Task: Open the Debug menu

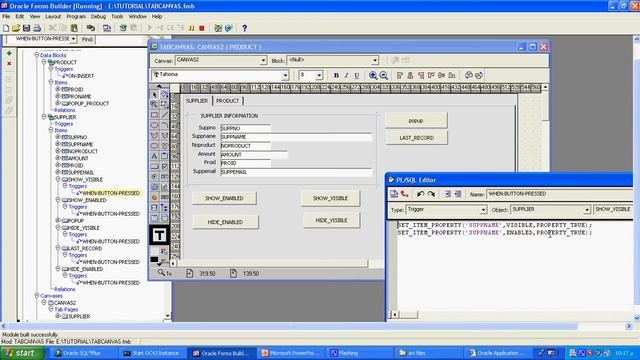Action: point(98,16)
